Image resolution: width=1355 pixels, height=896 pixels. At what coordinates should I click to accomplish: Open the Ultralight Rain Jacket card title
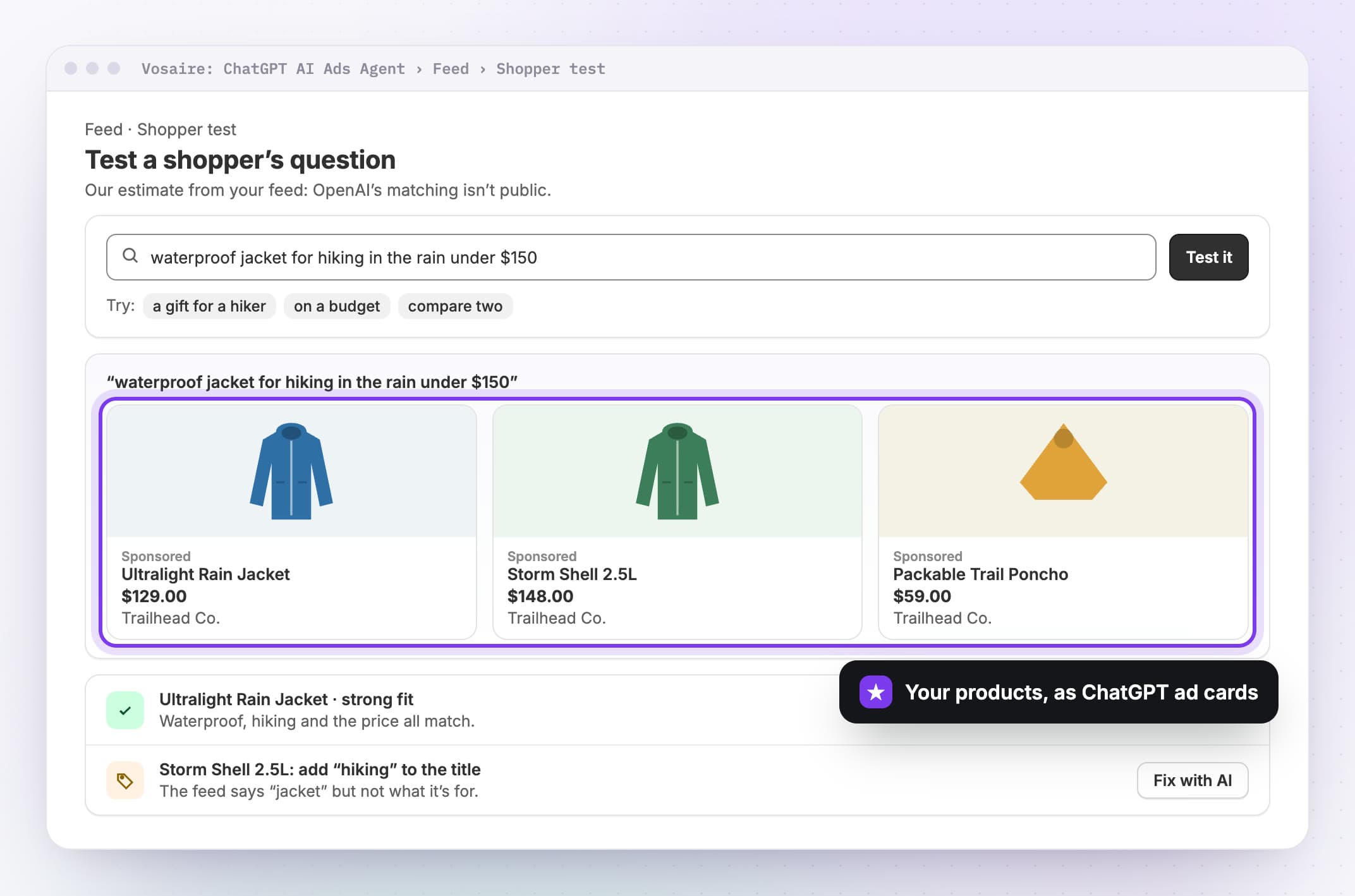pyautogui.click(x=205, y=574)
